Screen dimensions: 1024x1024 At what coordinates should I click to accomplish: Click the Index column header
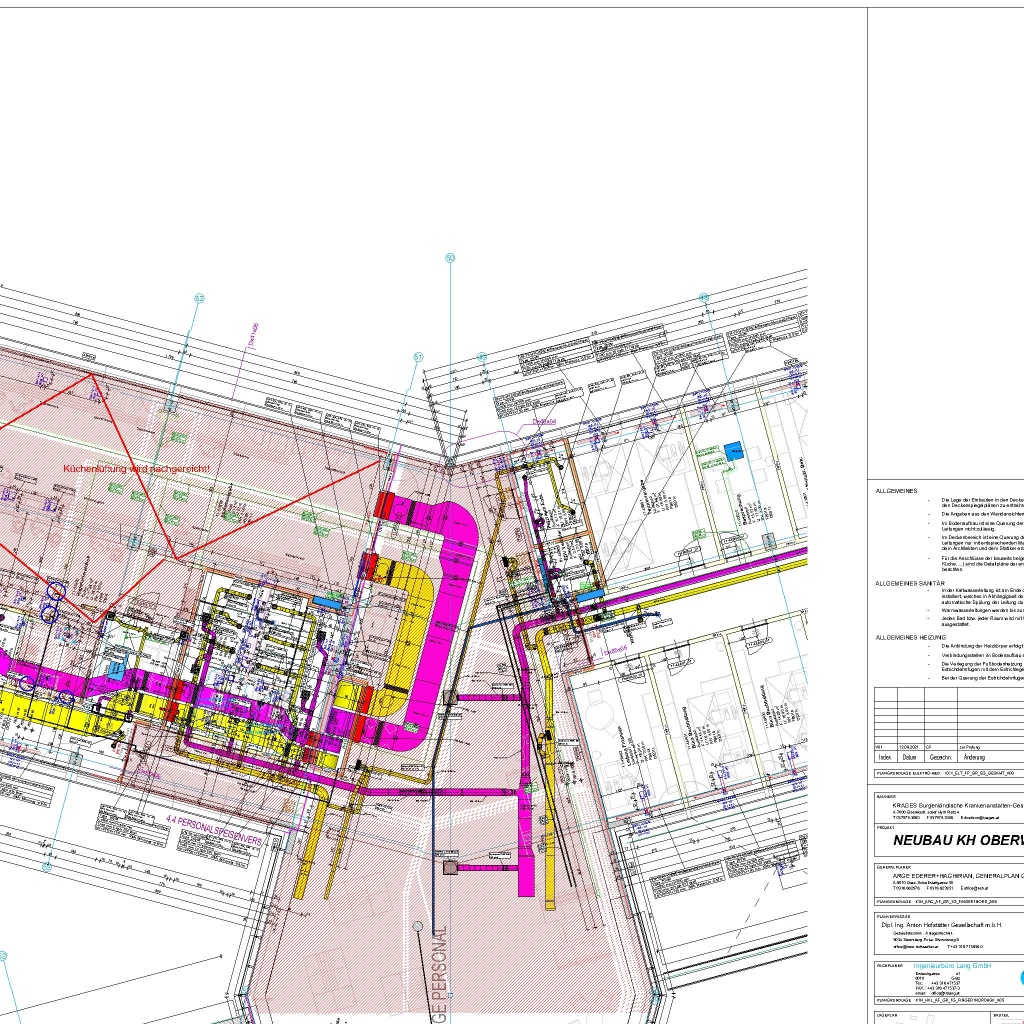[886, 757]
